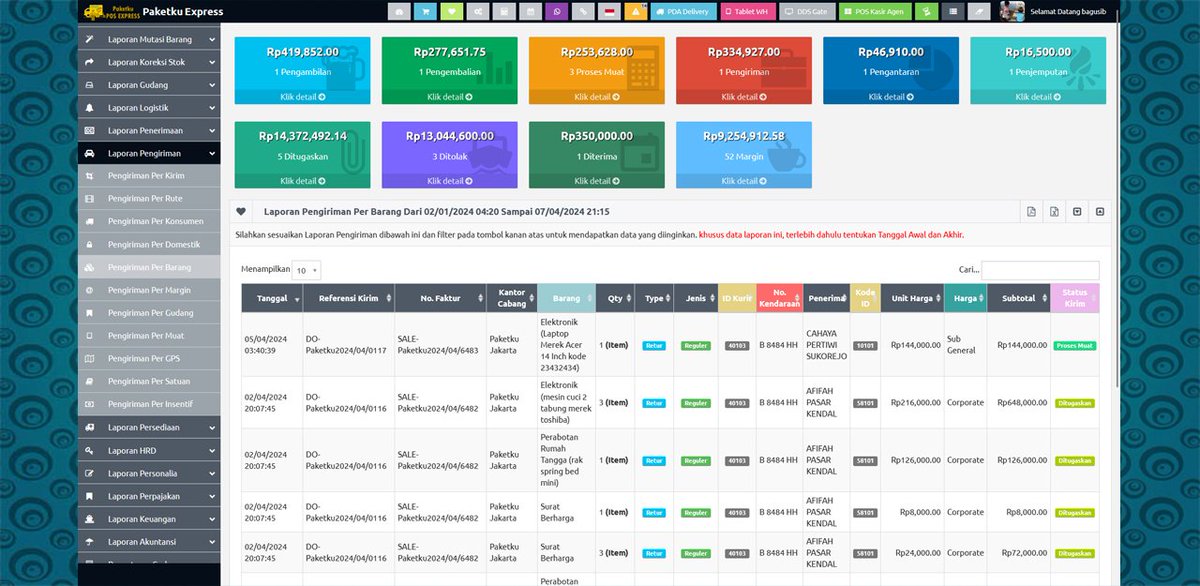Image resolution: width=1200 pixels, height=586 pixels.
Task: Expand Laporan HRD menu
Action: pyautogui.click(x=149, y=451)
